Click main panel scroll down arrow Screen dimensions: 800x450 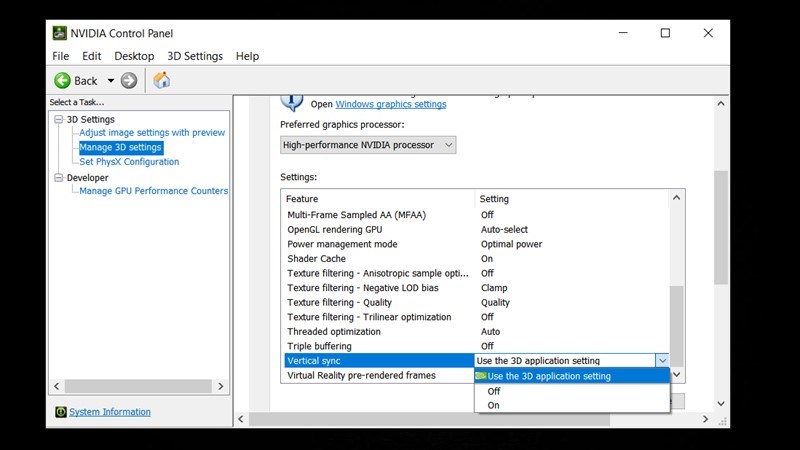[x=721, y=404]
